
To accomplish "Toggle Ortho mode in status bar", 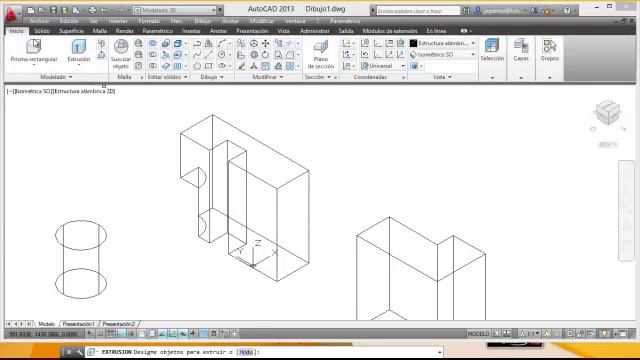I will 121,334.
